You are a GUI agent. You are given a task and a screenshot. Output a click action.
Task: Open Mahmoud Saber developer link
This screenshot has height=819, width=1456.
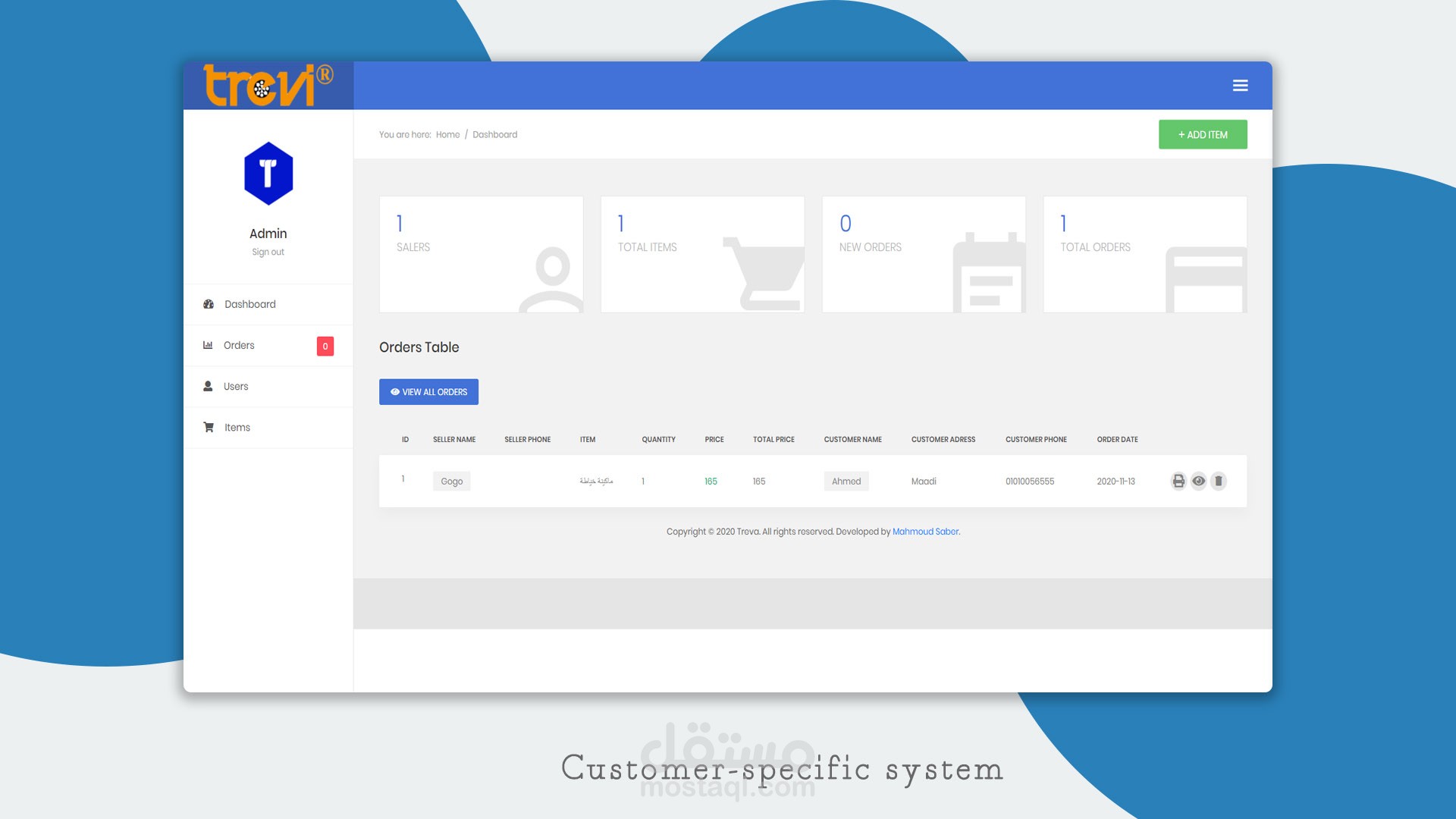tap(925, 532)
